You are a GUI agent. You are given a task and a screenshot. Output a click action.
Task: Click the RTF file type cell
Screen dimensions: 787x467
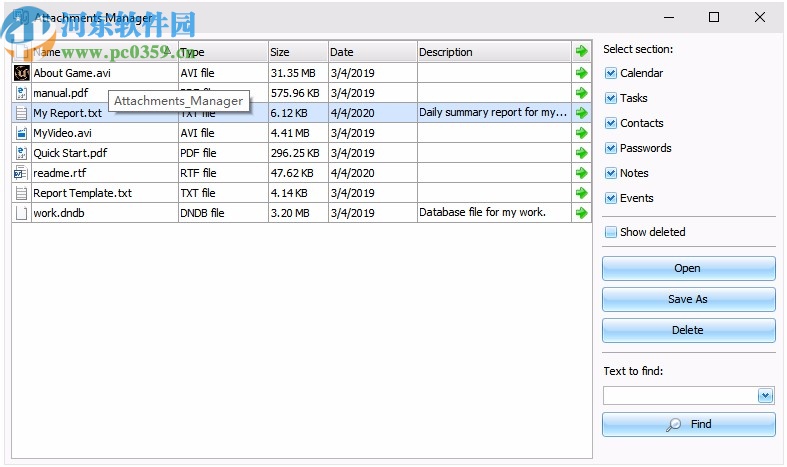[x=223, y=173]
